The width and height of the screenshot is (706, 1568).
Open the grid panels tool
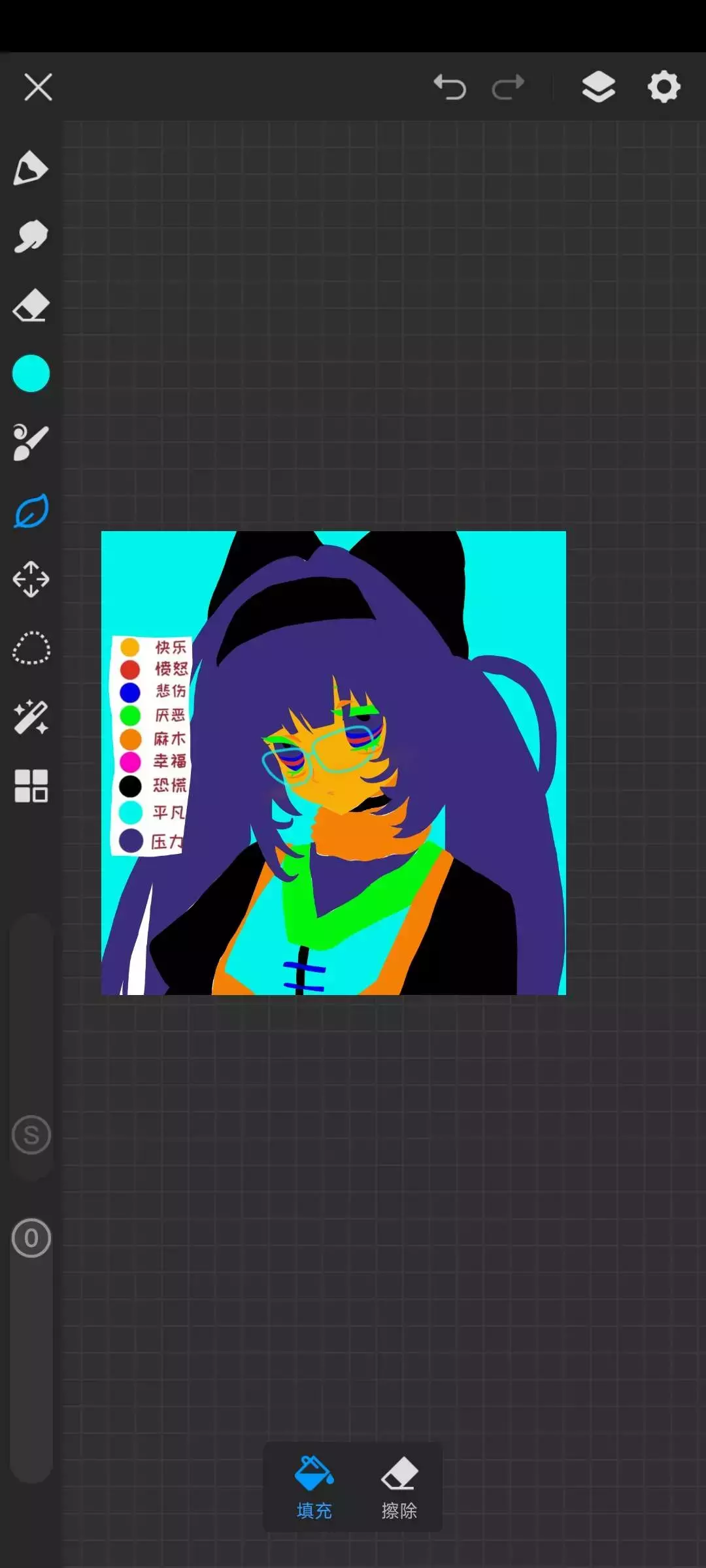(x=31, y=785)
